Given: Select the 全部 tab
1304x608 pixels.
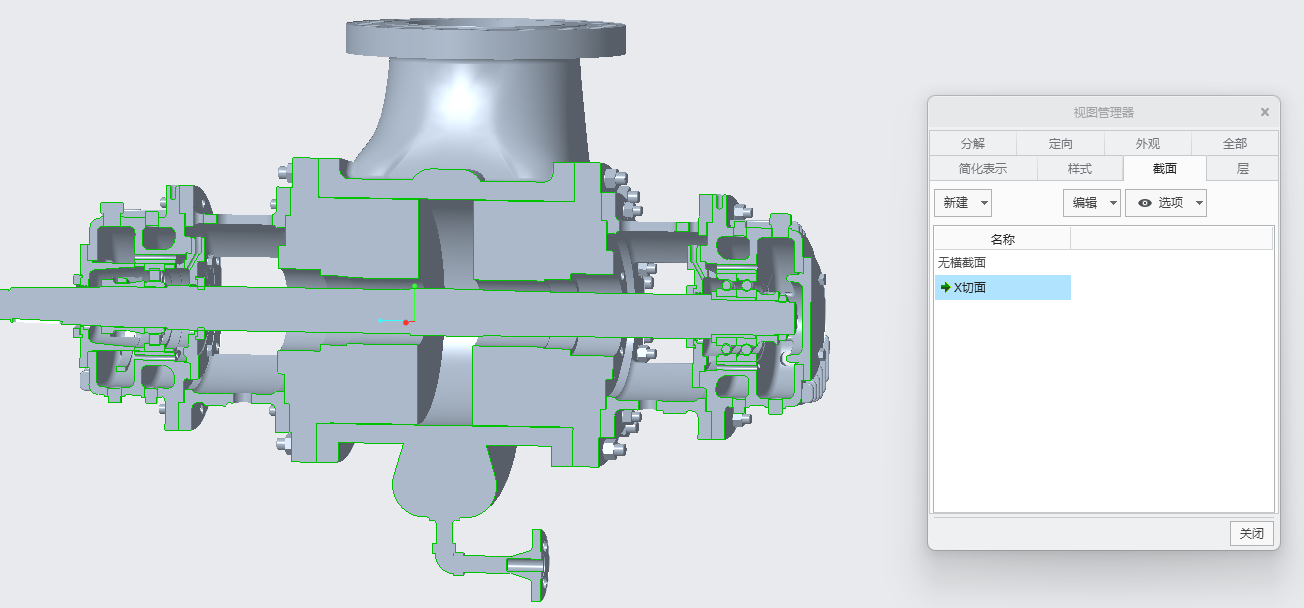Looking at the screenshot, I should (x=1234, y=144).
